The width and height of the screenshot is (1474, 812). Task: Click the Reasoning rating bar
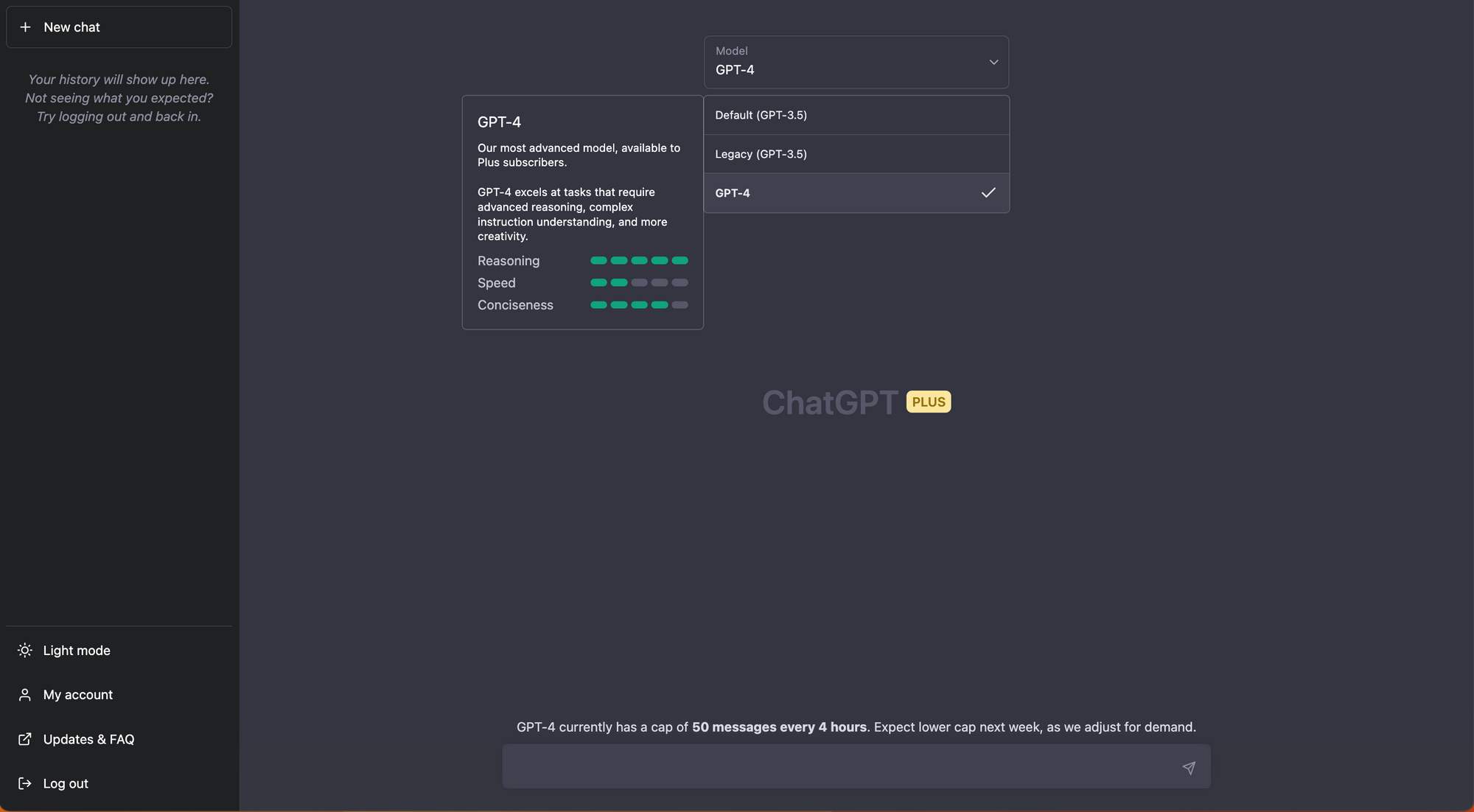coord(639,260)
